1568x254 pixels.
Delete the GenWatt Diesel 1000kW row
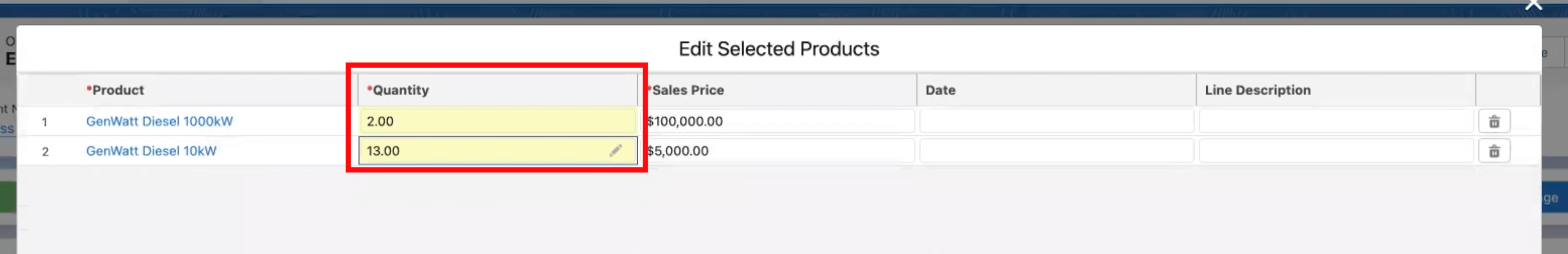point(1494,121)
